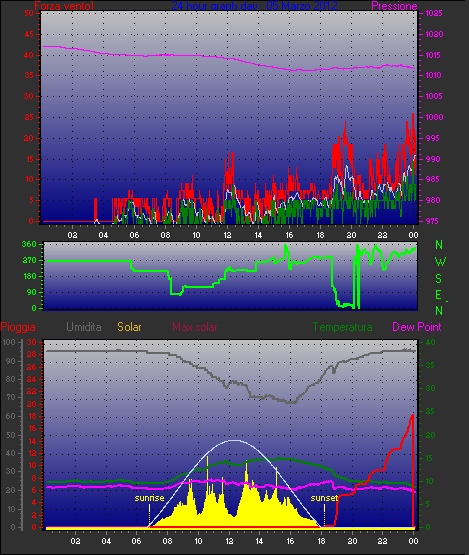Click the red 14 on the rain axis
469x555 pixels.
click(32, 441)
